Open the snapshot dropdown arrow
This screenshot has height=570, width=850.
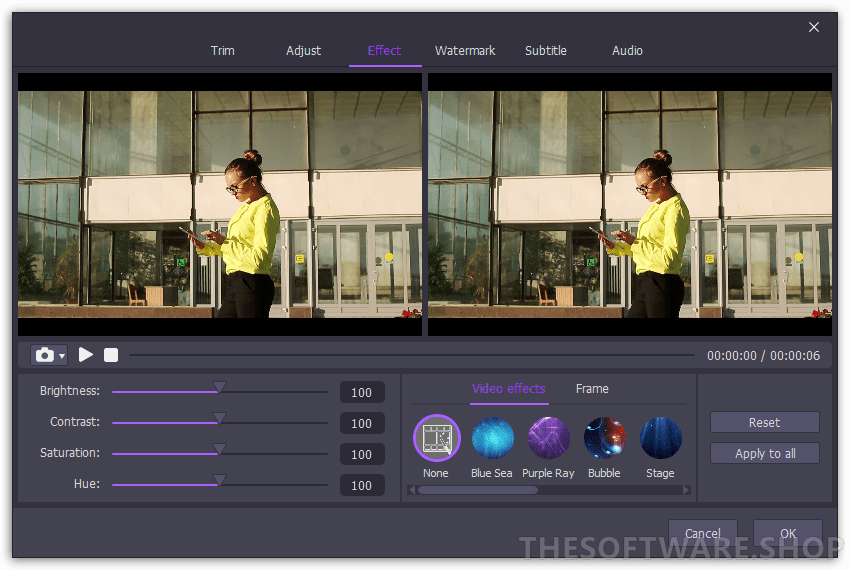click(62, 356)
